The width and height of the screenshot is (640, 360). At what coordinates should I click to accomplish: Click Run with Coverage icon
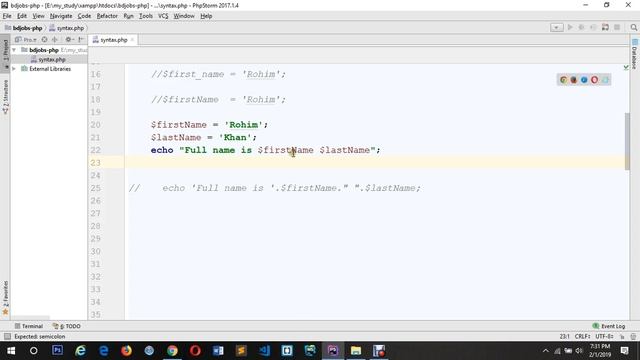pos(593,27)
